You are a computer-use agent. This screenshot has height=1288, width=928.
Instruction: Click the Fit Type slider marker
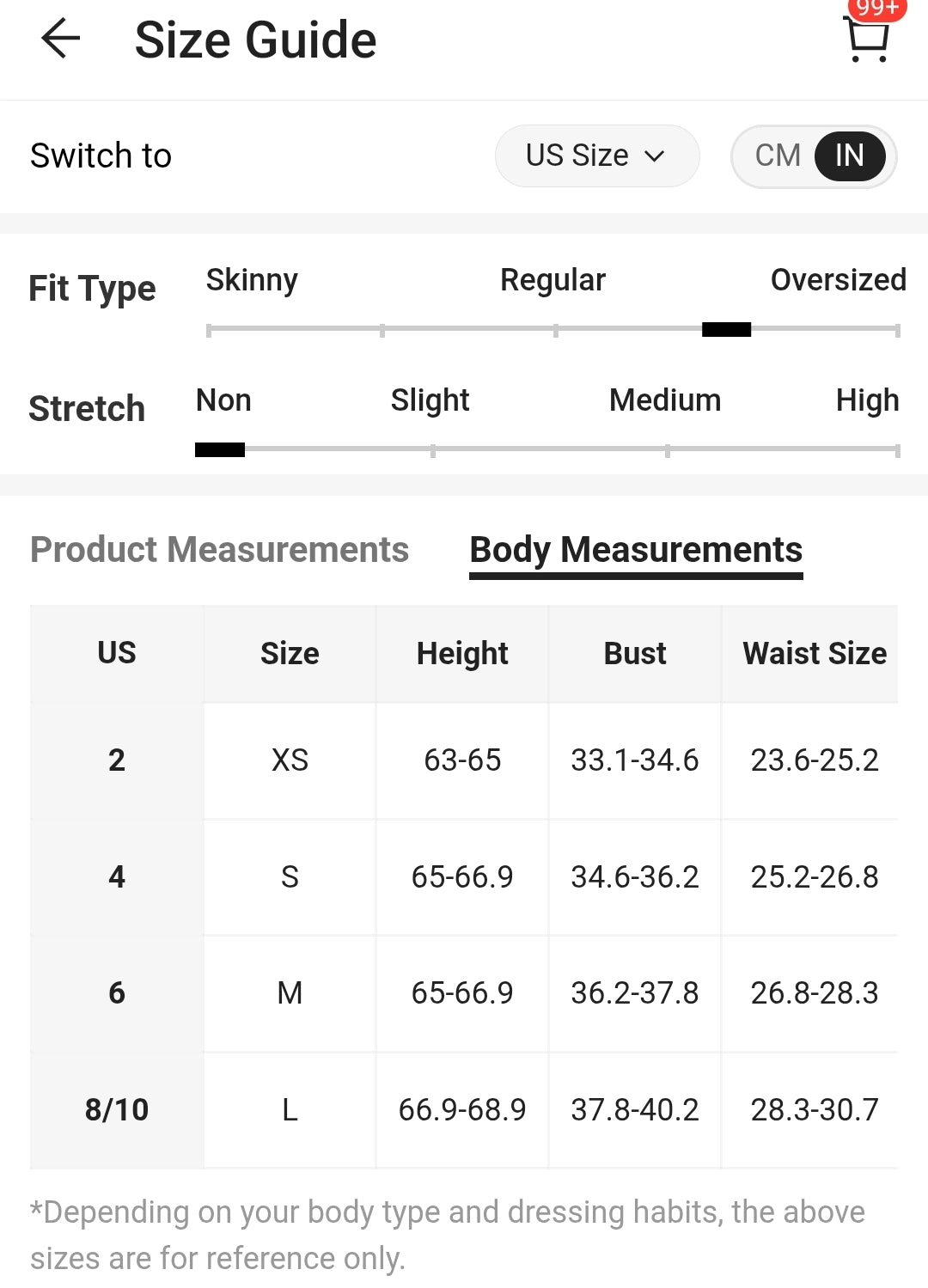click(x=726, y=330)
